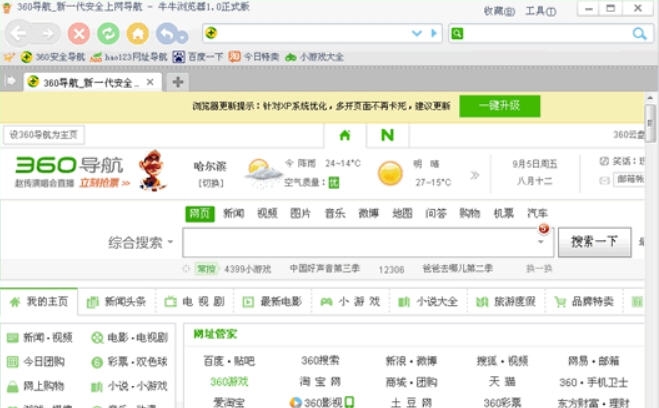Image resolution: width=659 pixels, height=408 pixels.
Task: Open the hao123网址导航 bookmark
Action: click(x=129, y=57)
